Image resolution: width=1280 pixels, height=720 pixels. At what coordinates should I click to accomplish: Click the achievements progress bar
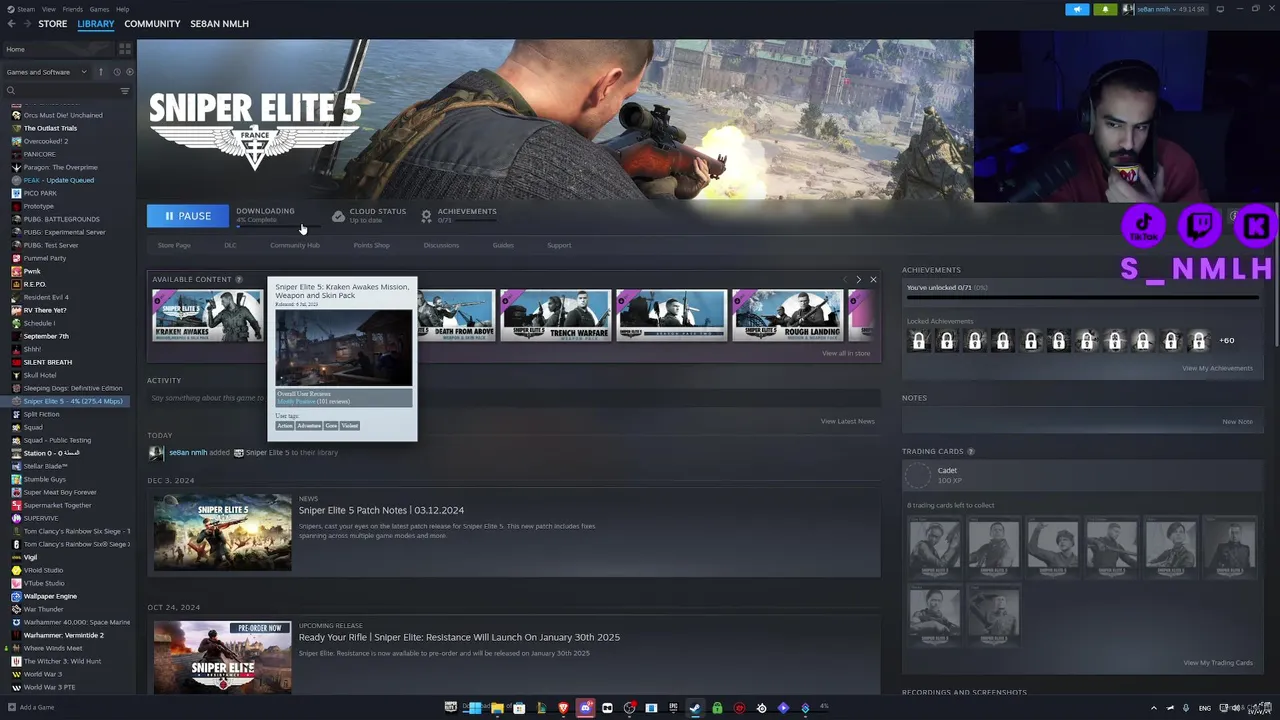1081,298
